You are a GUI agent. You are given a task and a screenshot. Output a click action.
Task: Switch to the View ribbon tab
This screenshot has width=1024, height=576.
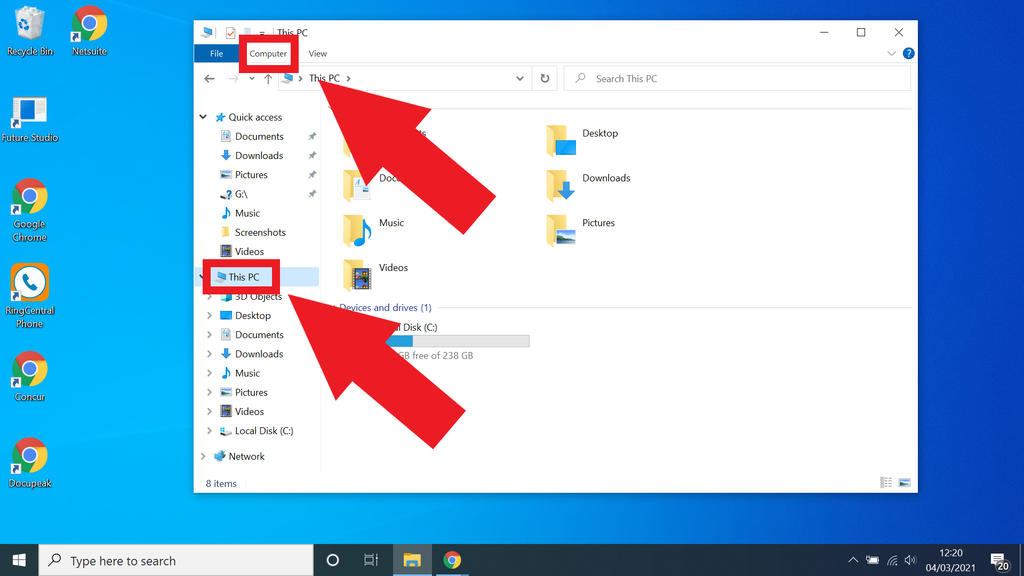[x=317, y=53]
